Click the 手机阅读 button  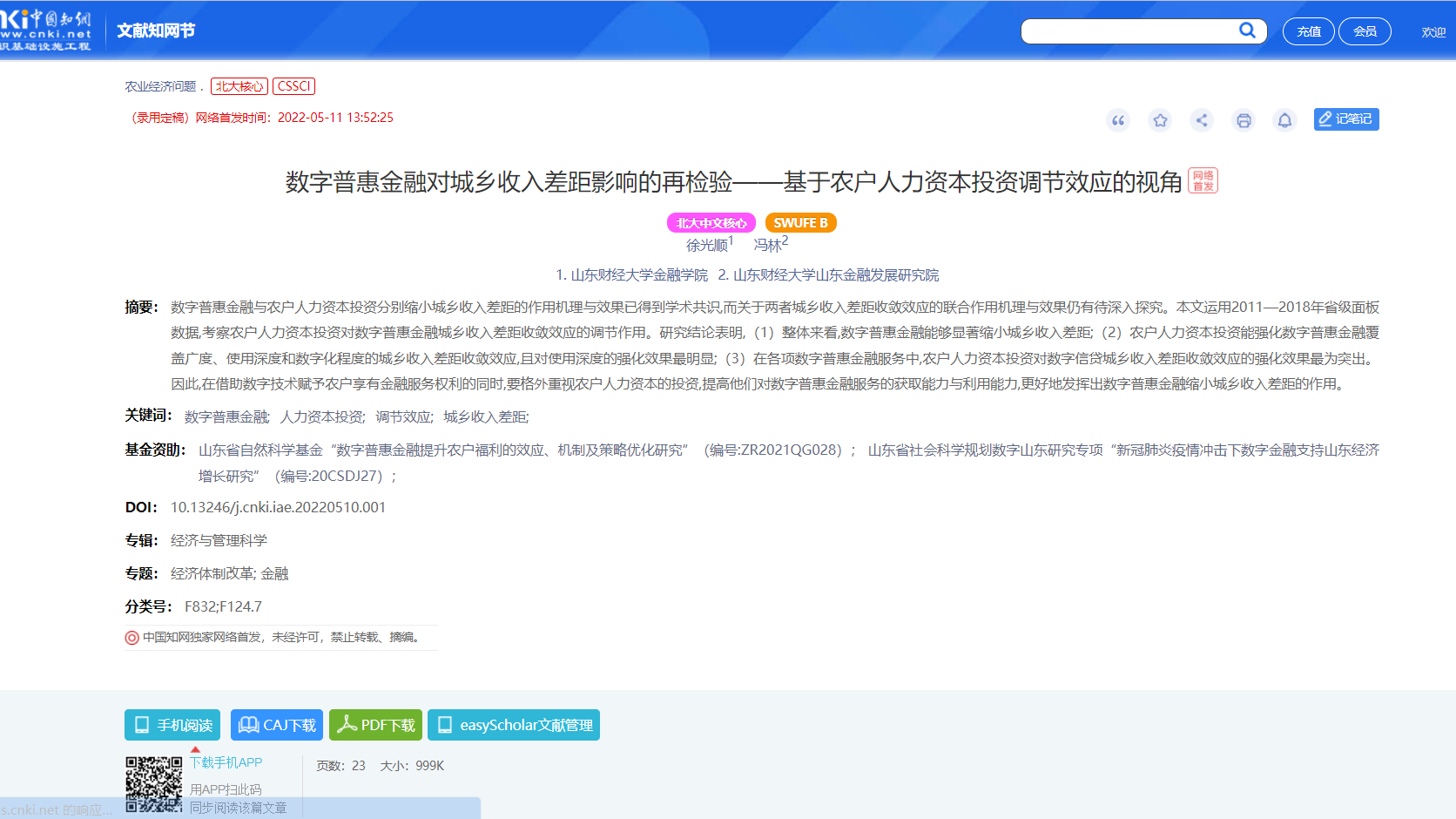point(172,725)
